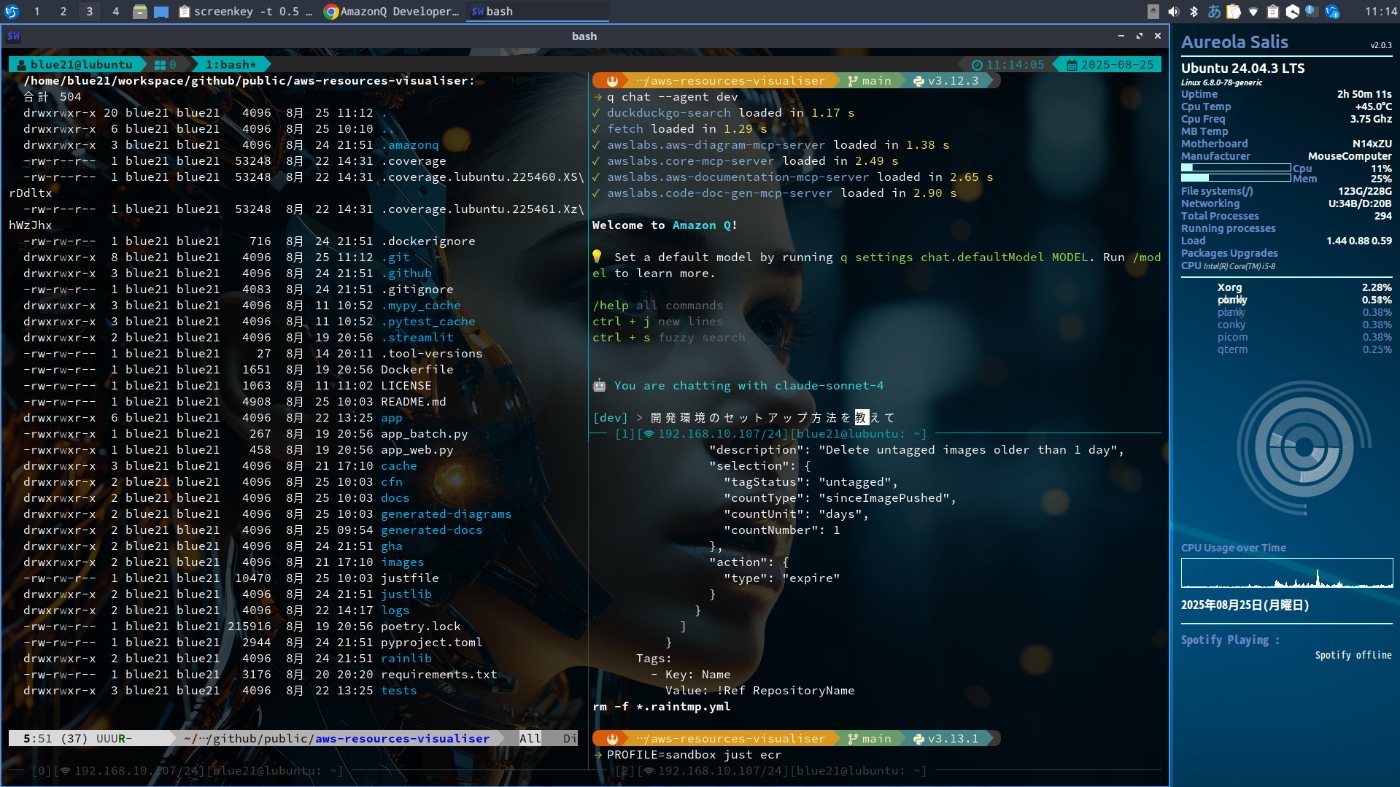This screenshot has height=787, width=1400.
Task: Click the conky Cpu usage bar
Action: [1236, 168]
